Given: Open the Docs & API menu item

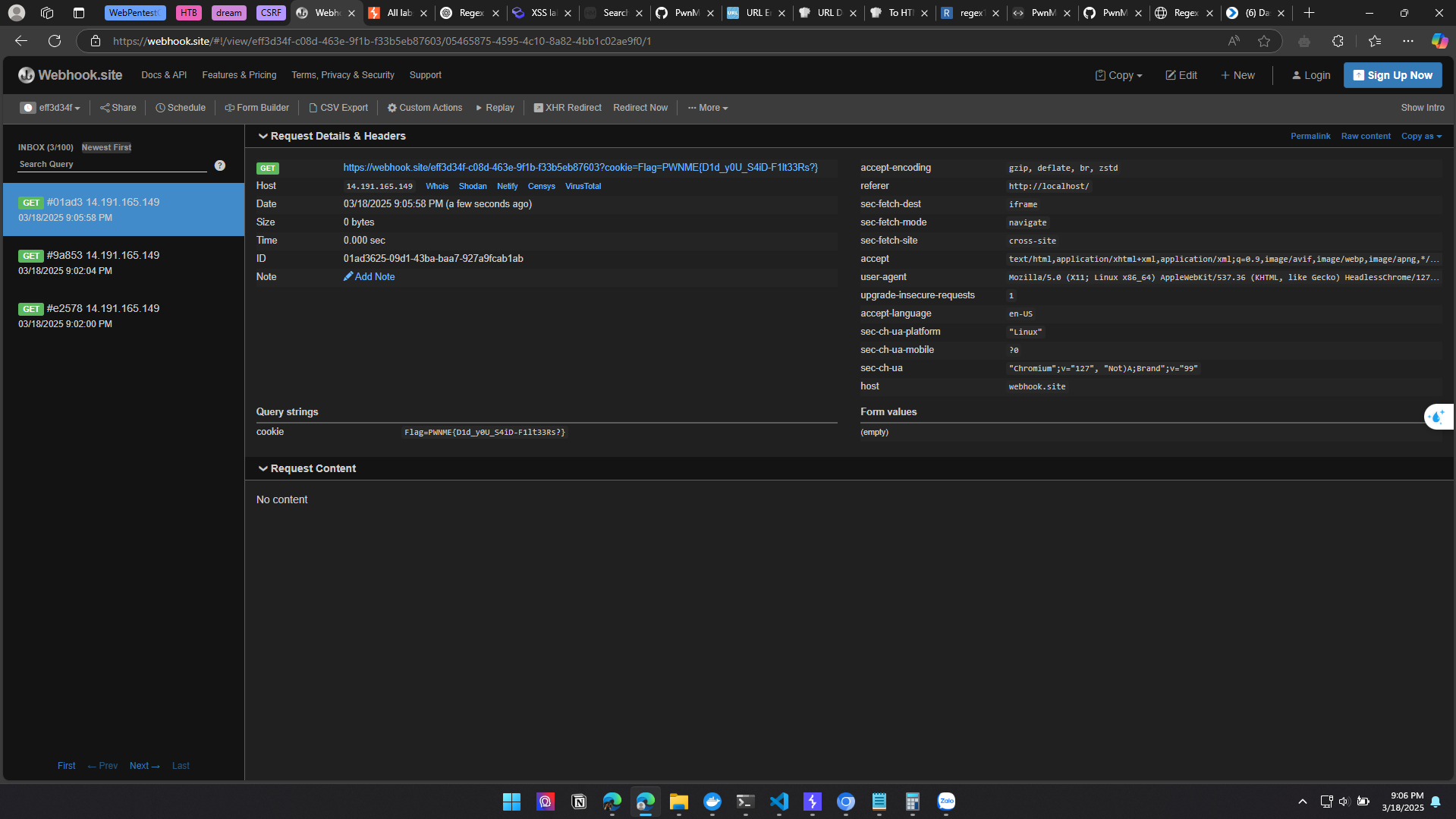Looking at the screenshot, I should (164, 75).
